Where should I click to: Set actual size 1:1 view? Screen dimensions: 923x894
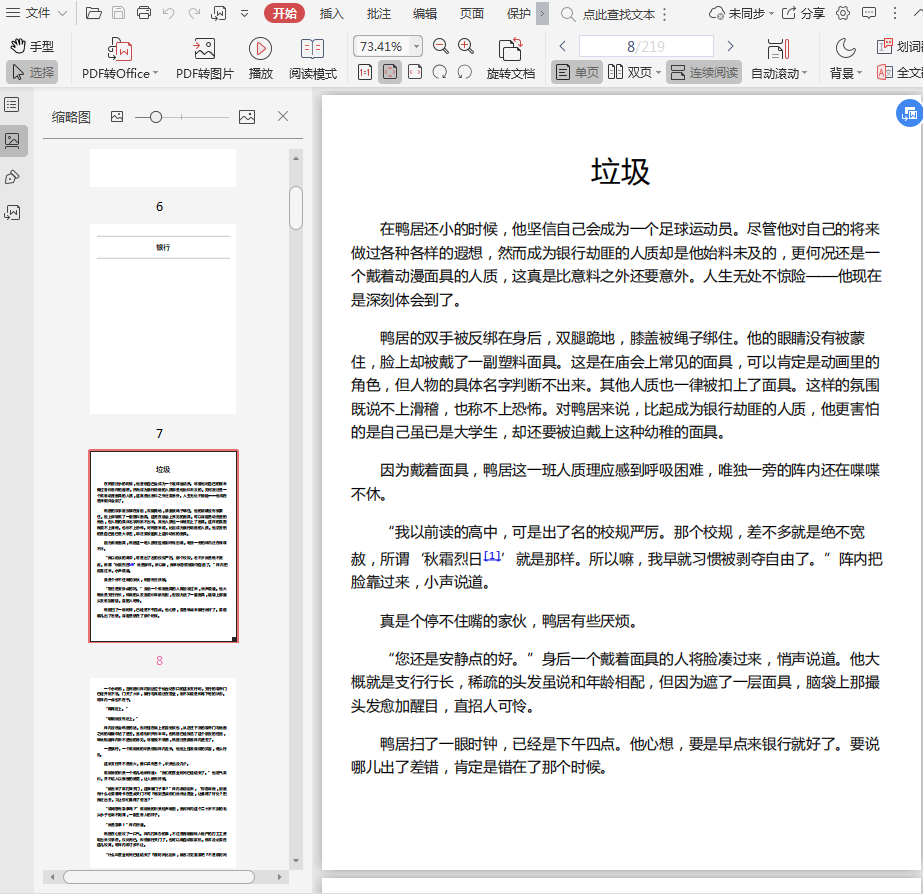(x=365, y=72)
